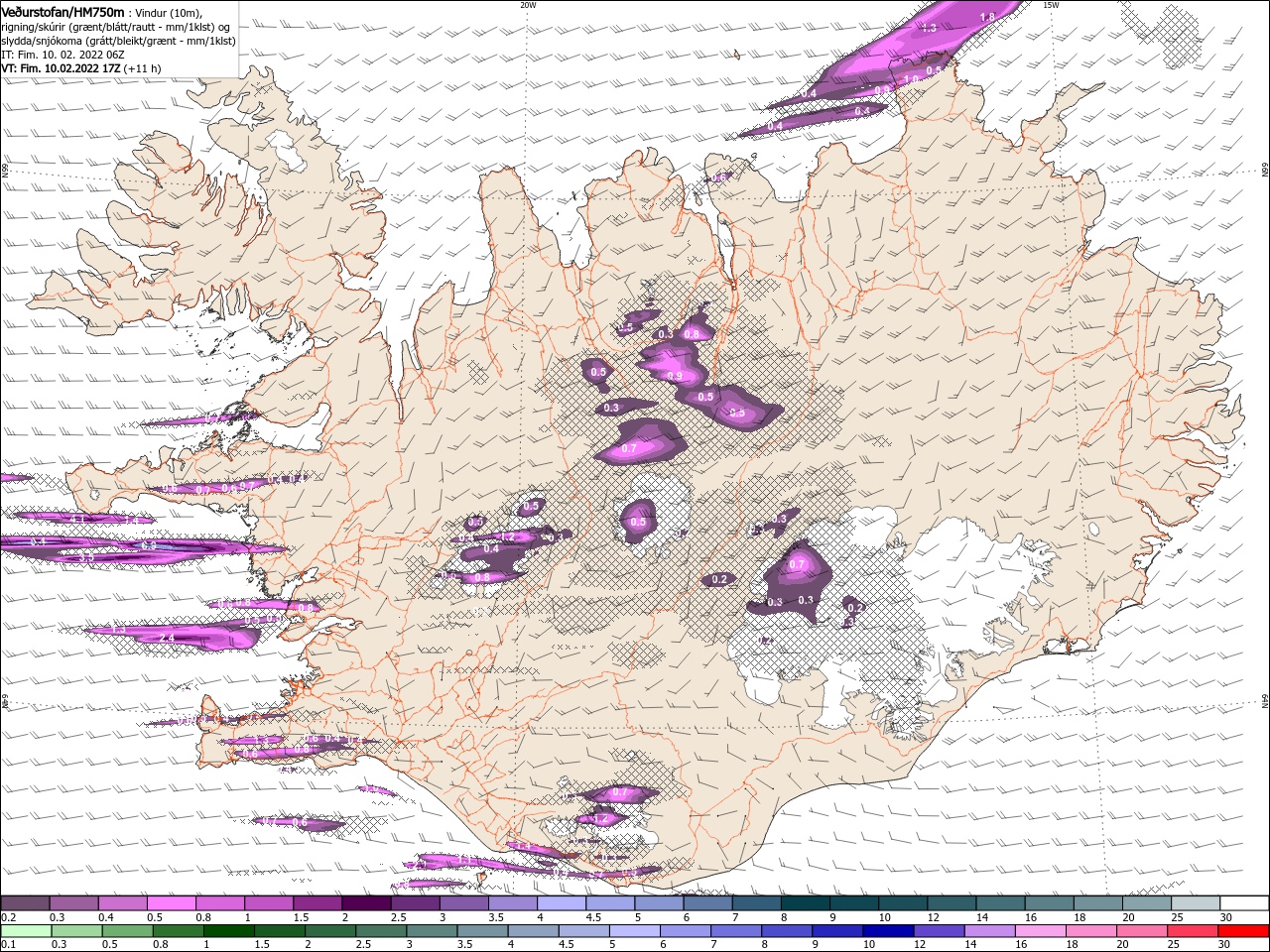Click the 2.4 precipitation value off the west coast
Screen dimensions: 1270x952
(168, 637)
